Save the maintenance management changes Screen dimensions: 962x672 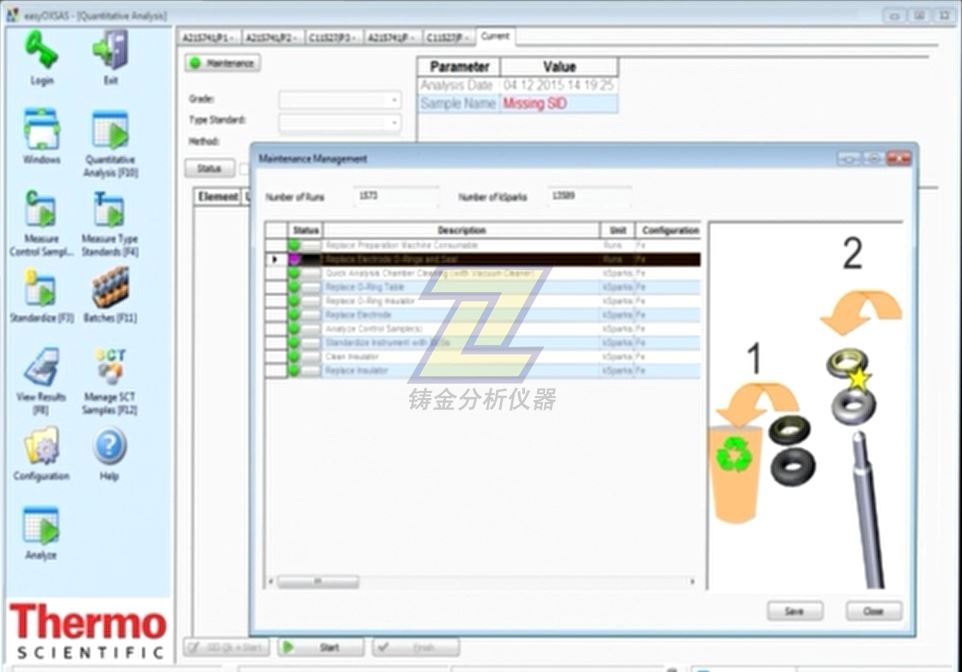tap(794, 611)
